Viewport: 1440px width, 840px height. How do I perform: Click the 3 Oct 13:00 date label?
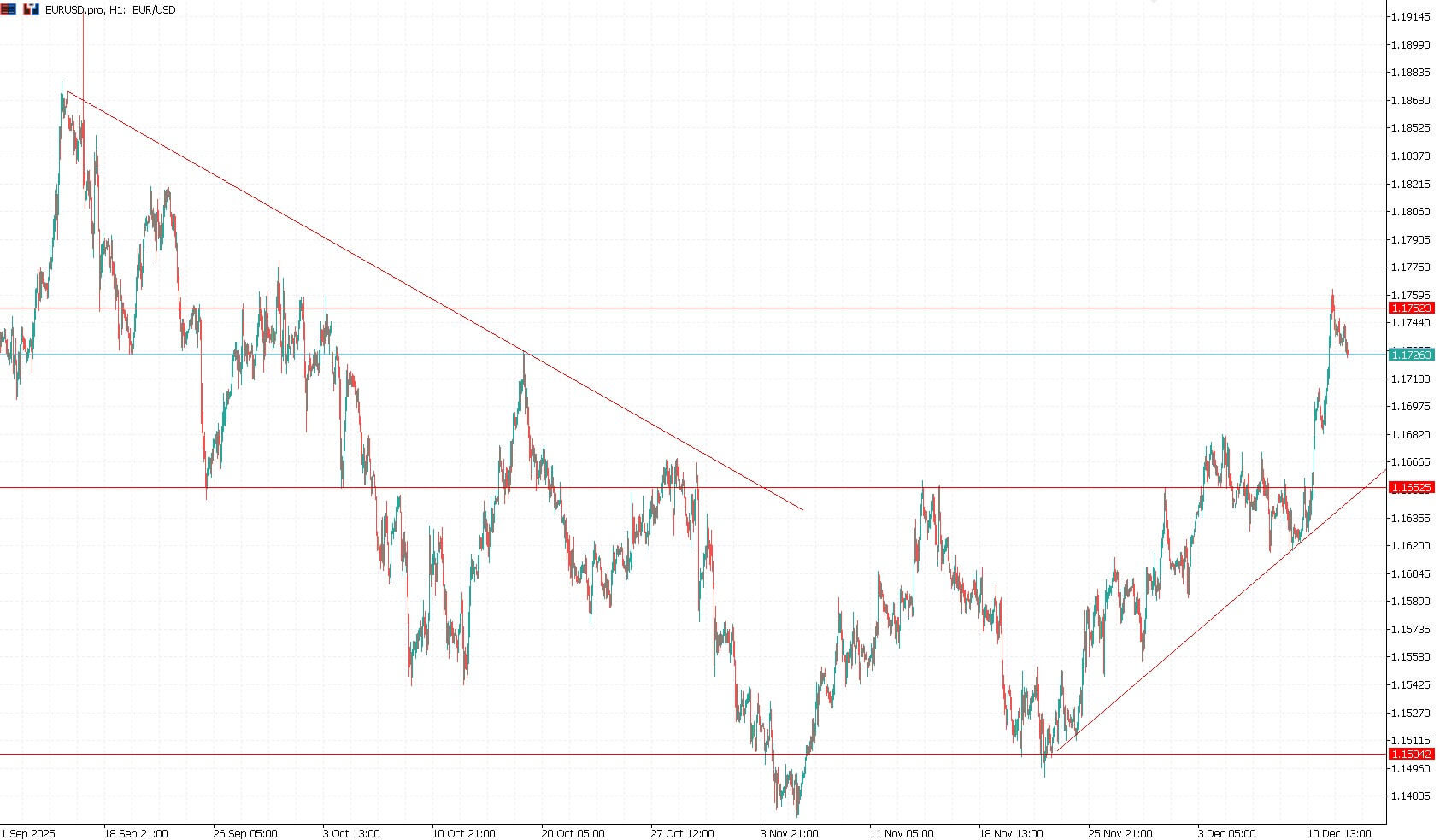point(351,833)
